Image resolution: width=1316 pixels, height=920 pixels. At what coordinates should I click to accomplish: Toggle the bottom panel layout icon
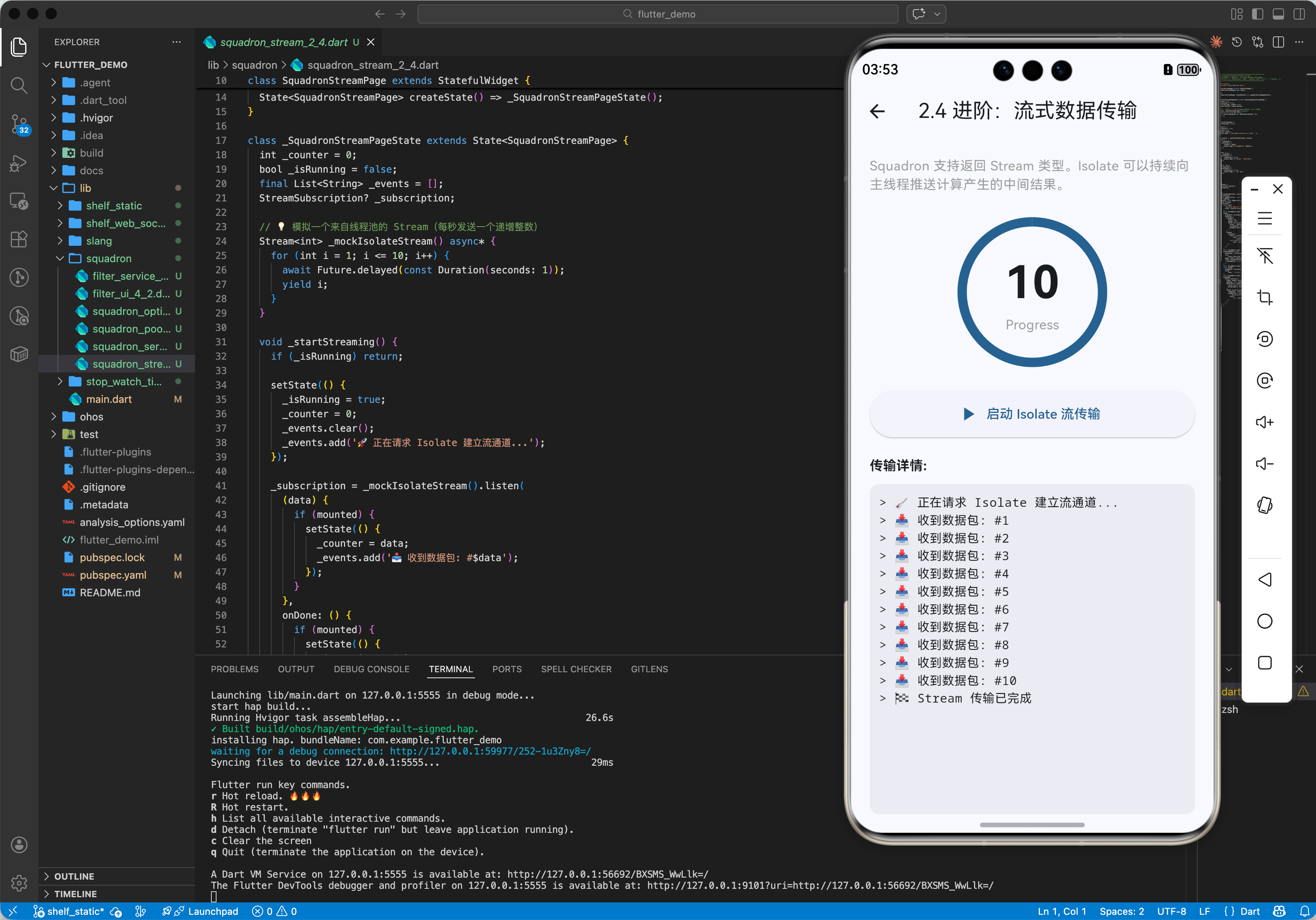1278,14
